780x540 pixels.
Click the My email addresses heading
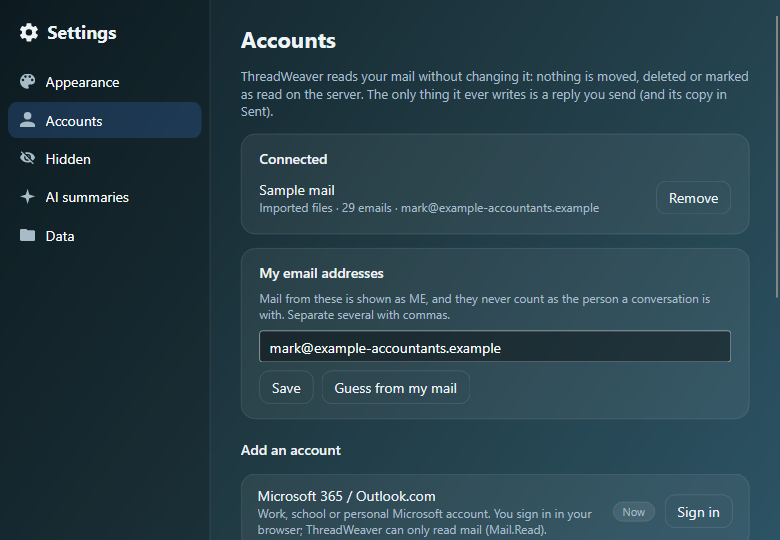[321, 273]
